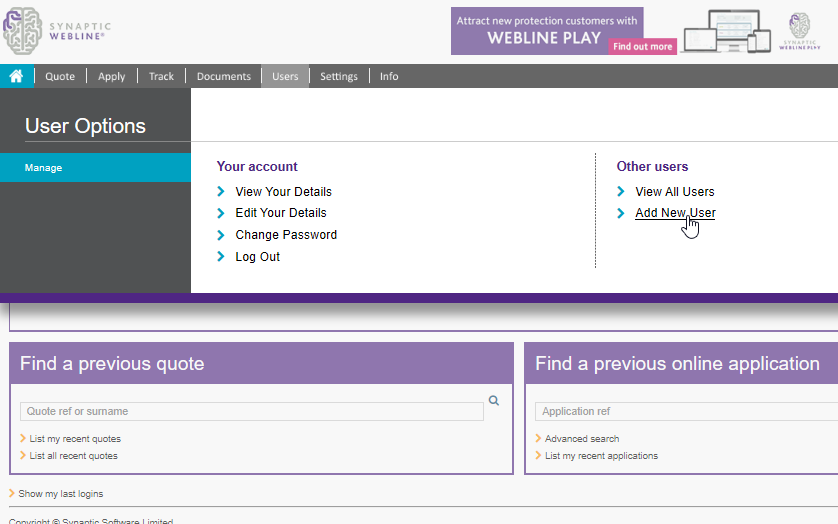Click the arrow beside List my recent applications
Viewport: 838px width, 524px height.
(538, 456)
